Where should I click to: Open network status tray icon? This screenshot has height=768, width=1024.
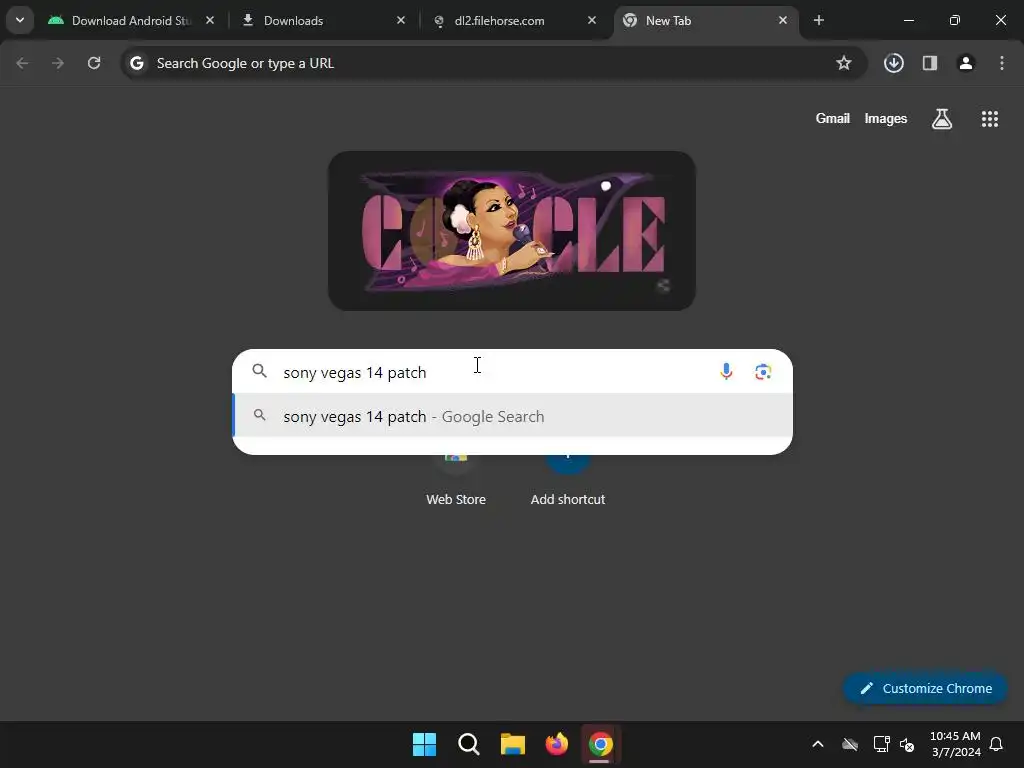[882, 744]
